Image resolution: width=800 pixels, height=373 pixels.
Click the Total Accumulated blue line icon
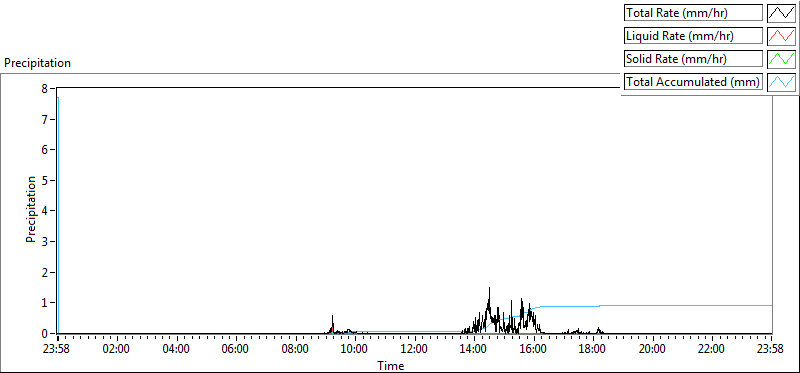pyautogui.click(x=781, y=82)
